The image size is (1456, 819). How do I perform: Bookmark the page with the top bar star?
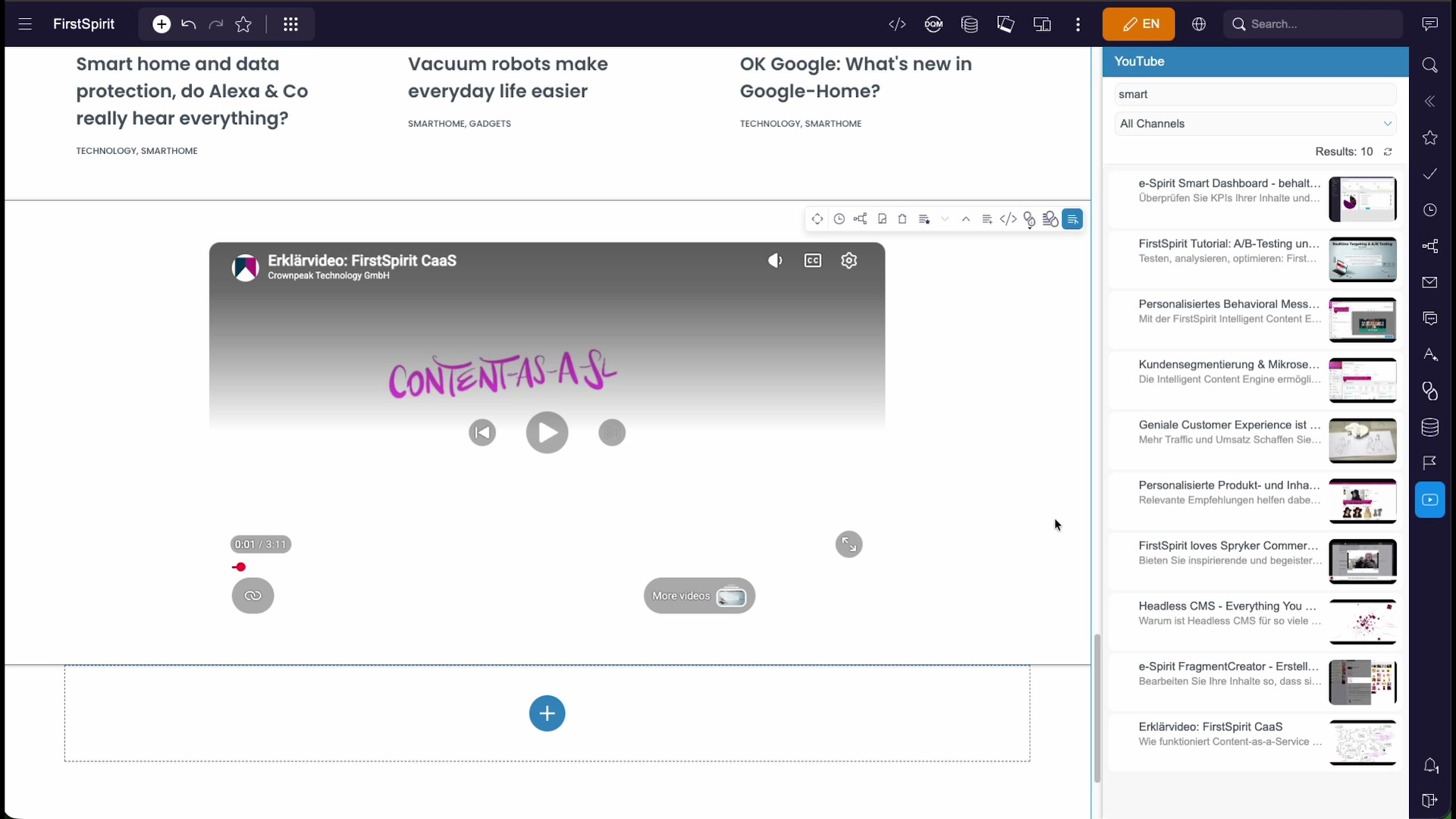coord(243,24)
